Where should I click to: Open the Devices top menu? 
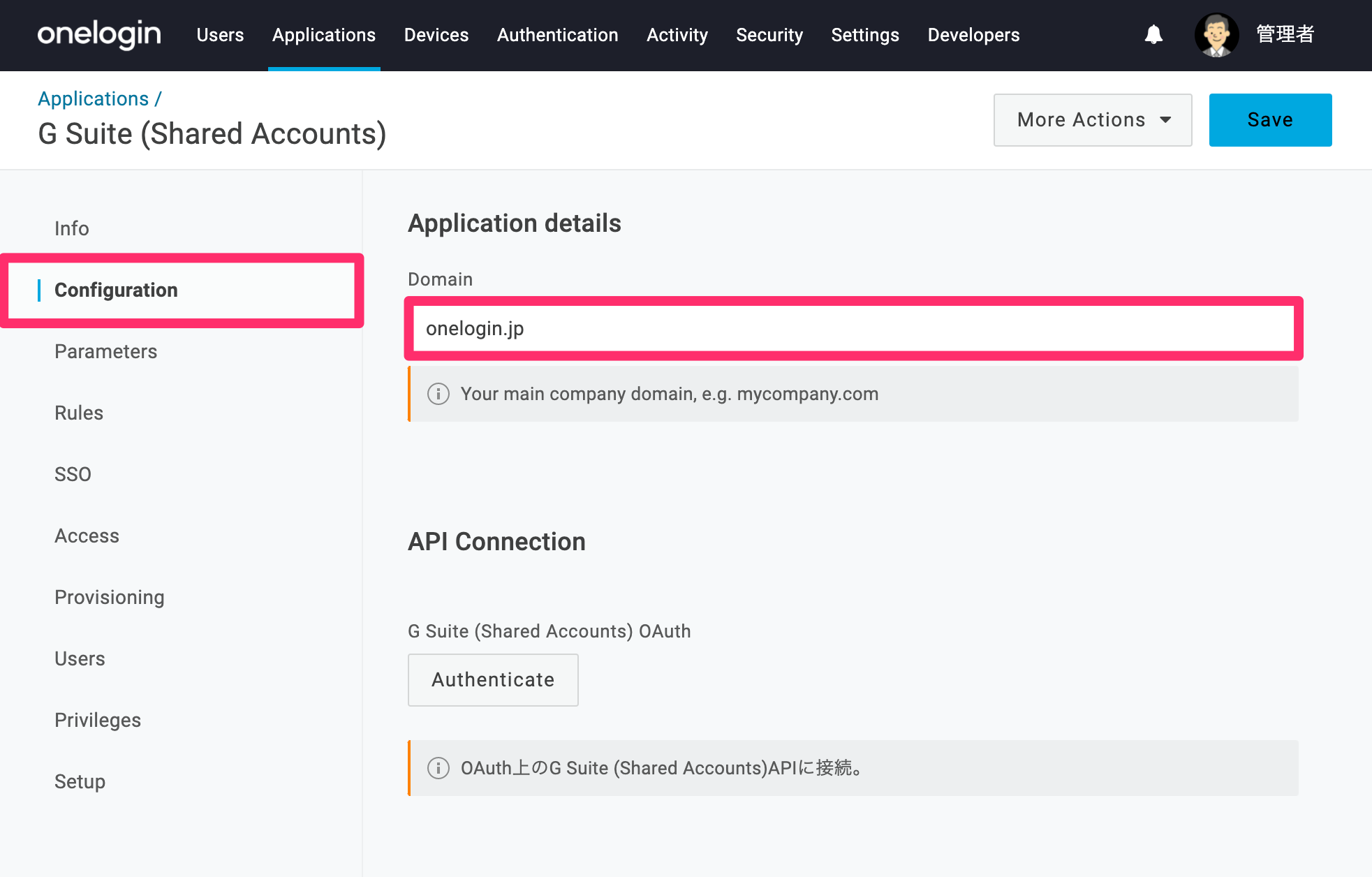coord(436,35)
